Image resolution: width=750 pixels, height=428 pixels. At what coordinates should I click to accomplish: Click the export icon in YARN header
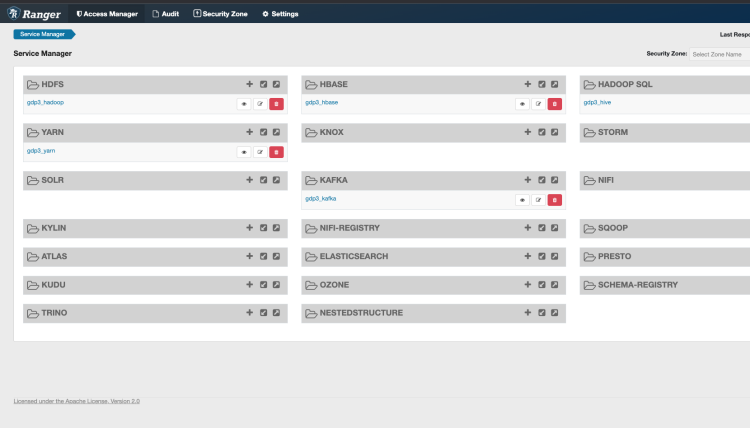276,132
